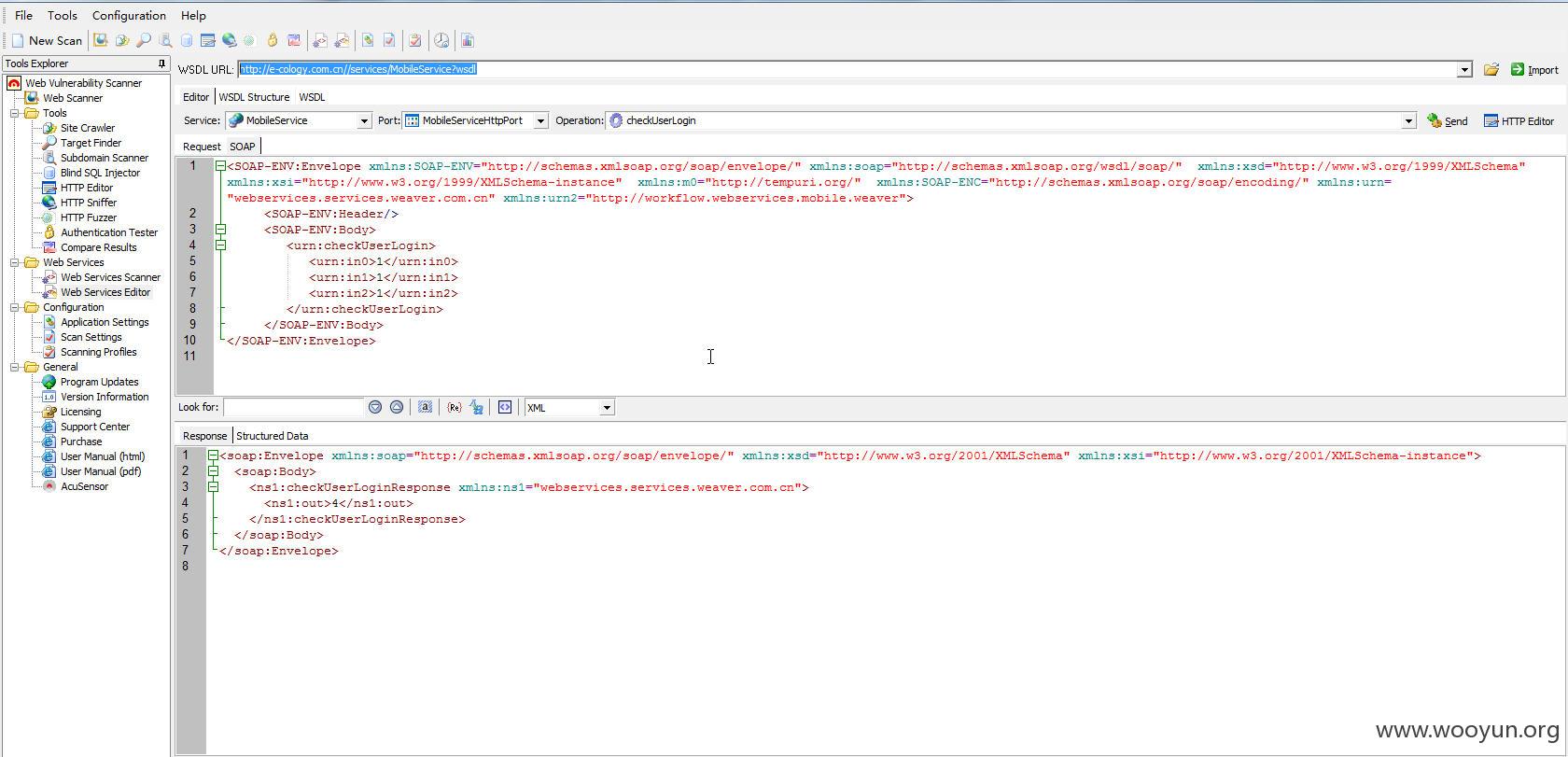
Task: Click the Subdomain Scanner toolbar icon
Action: pos(165,40)
